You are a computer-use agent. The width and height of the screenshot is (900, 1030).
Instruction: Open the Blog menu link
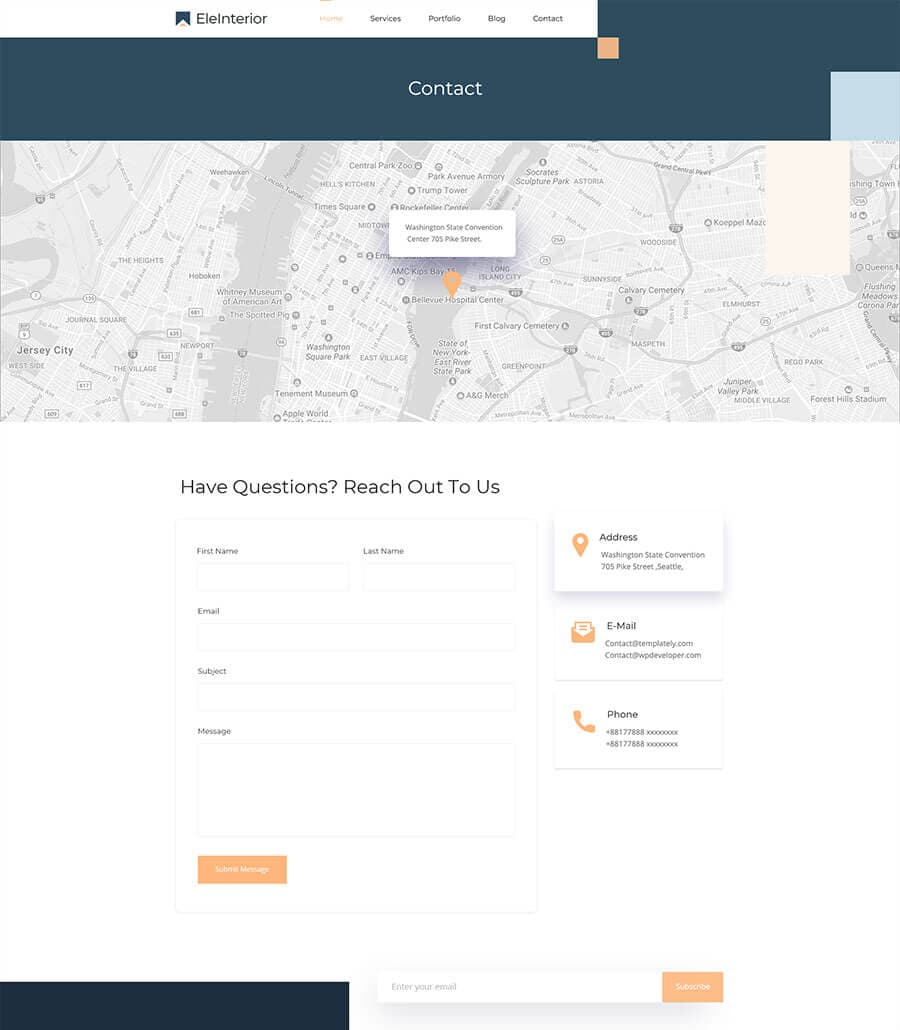click(497, 18)
